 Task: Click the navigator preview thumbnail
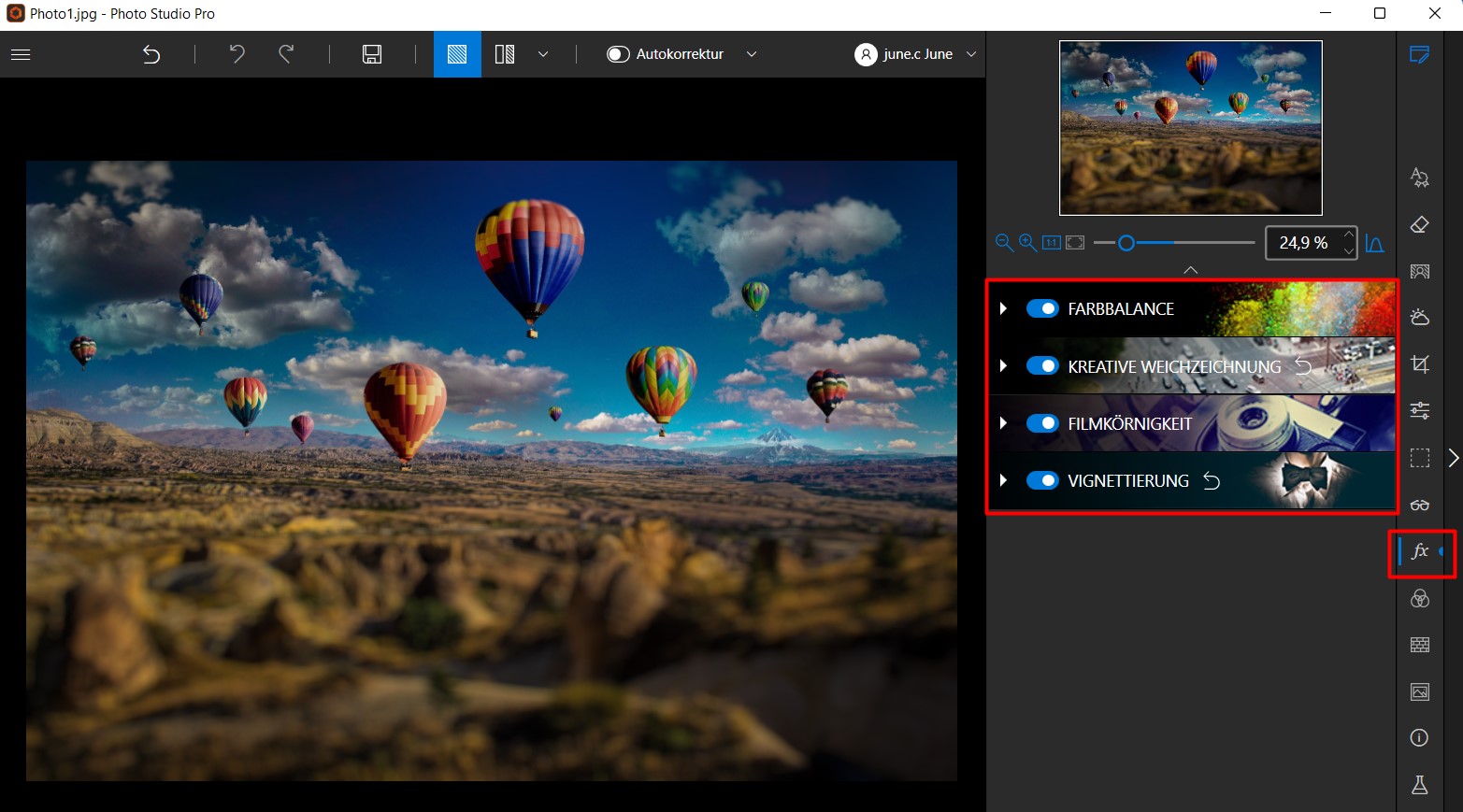(x=1191, y=128)
